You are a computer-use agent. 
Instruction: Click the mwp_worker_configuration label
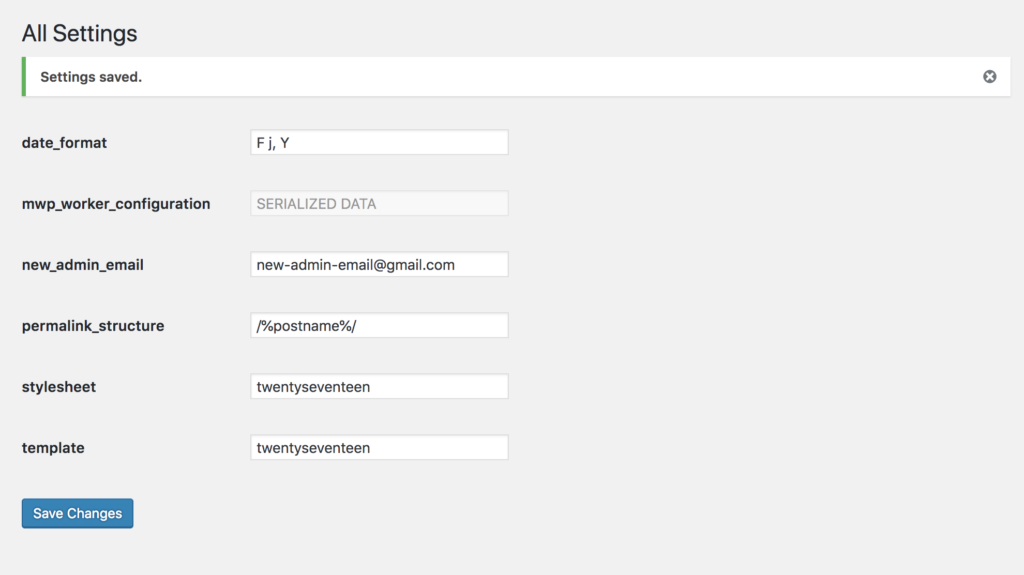[x=116, y=204]
